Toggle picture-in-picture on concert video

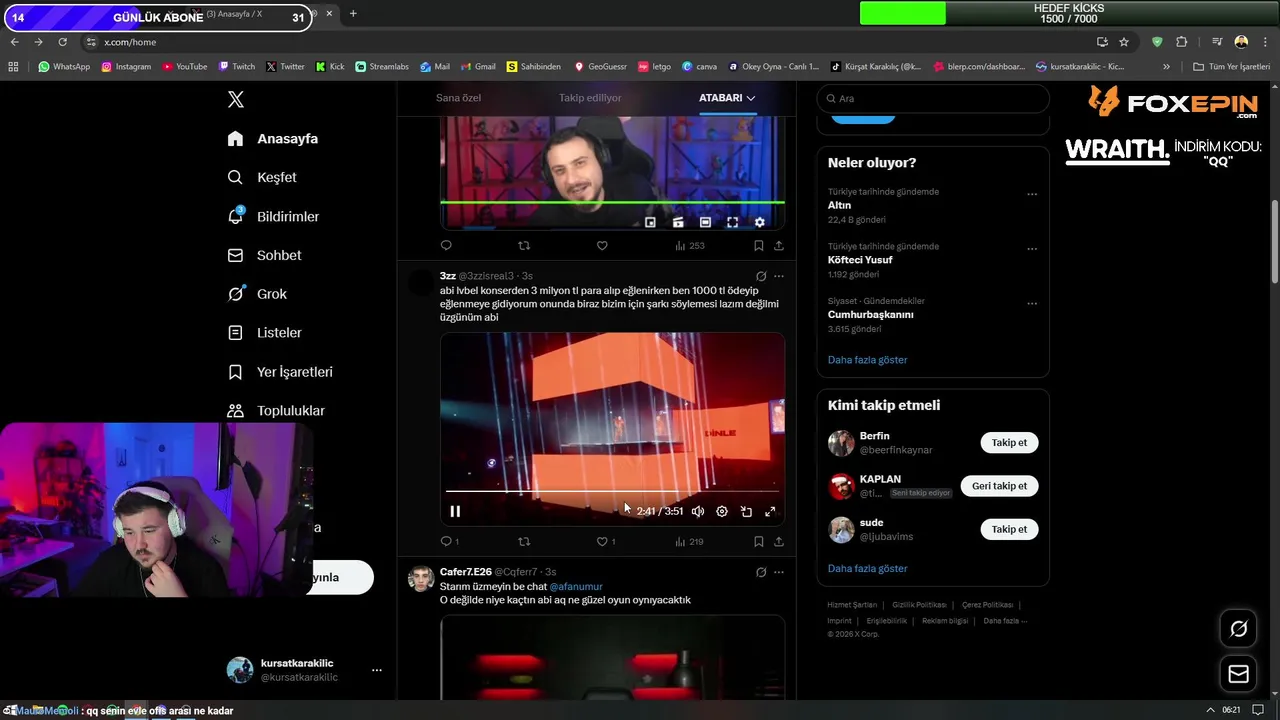click(x=746, y=511)
